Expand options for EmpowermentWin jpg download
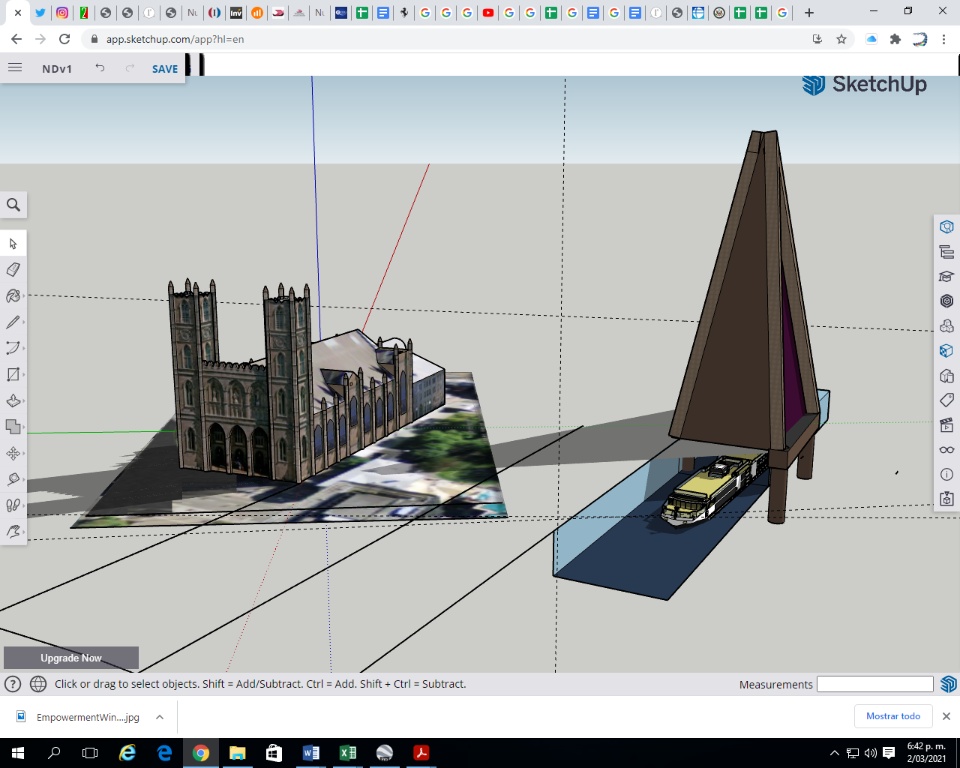The image size is (960, 768). tap(159, 717)
